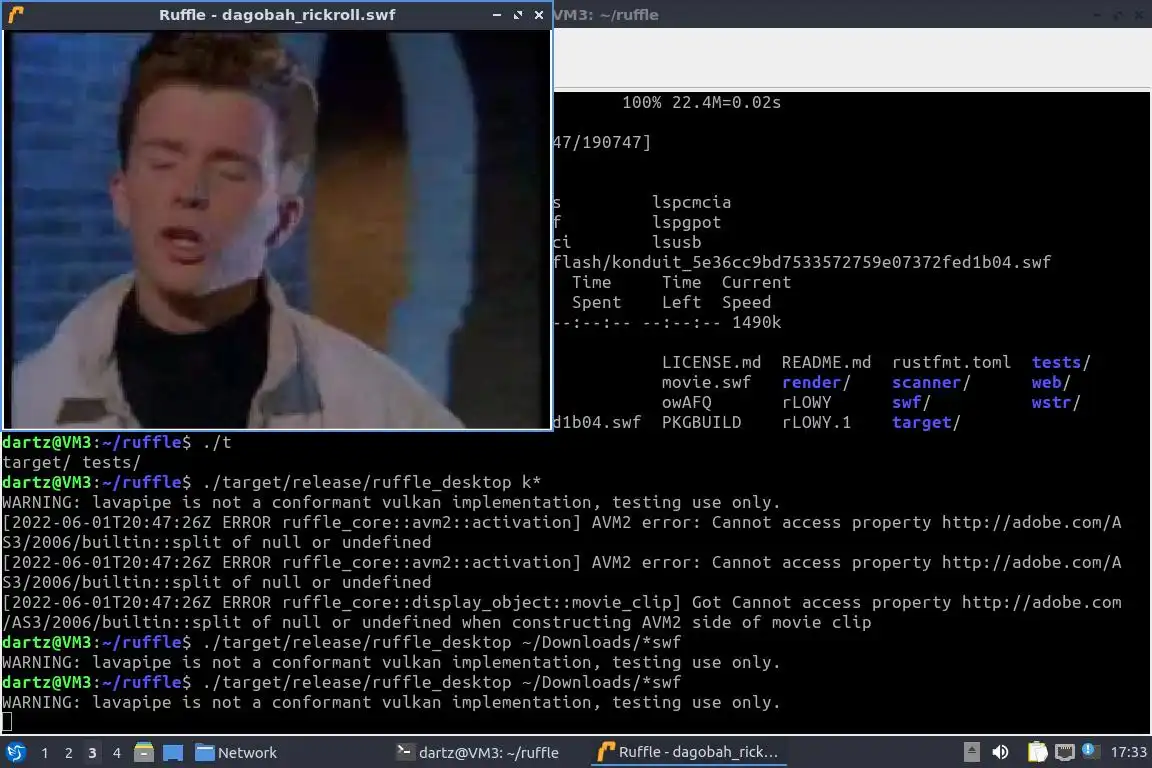The image size is (1152, 768).
Task: Click the VM3: ~/ruffle terminal title bar
Action: tap(852, 14)
